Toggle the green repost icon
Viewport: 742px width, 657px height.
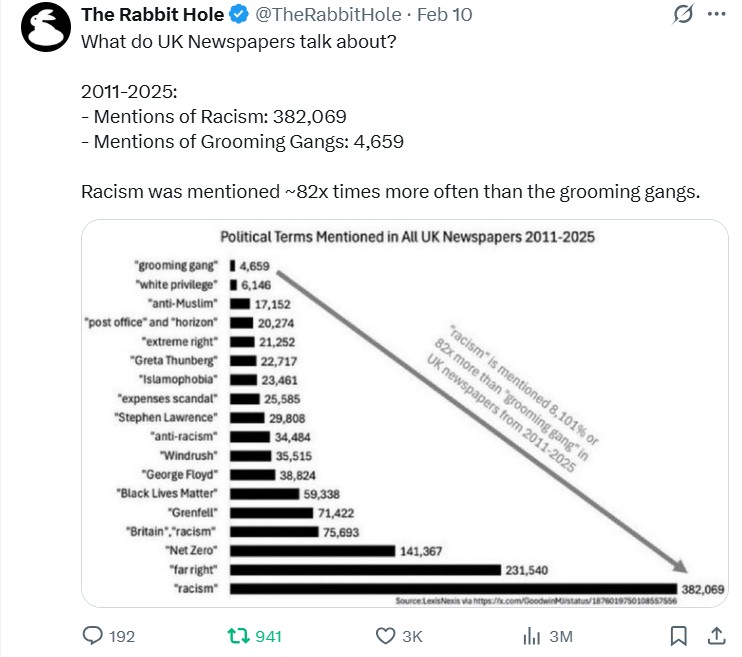tap(238, 636)
